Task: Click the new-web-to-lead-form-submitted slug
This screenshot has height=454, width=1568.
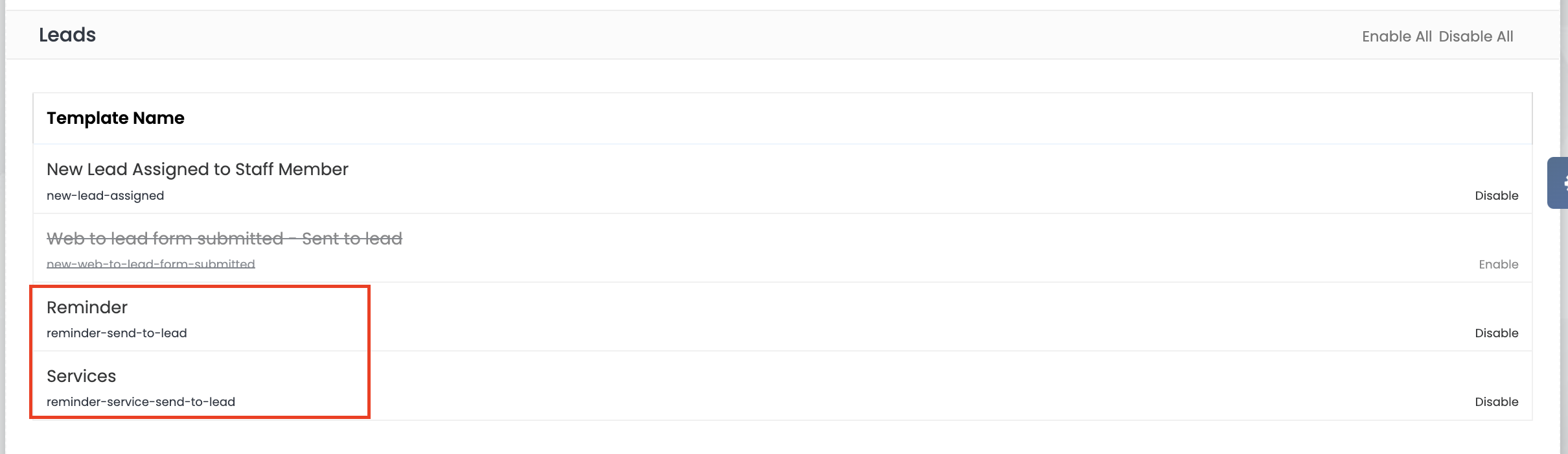Action: (x=151, y=265)
